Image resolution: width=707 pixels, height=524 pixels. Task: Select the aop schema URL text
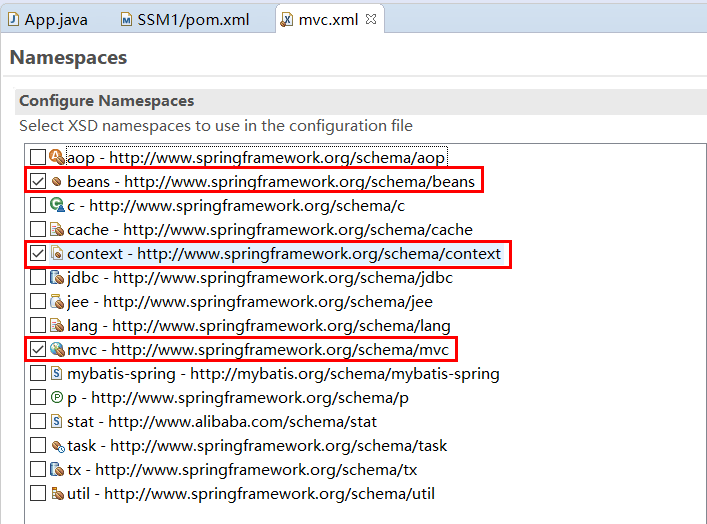tap(277, 158)
